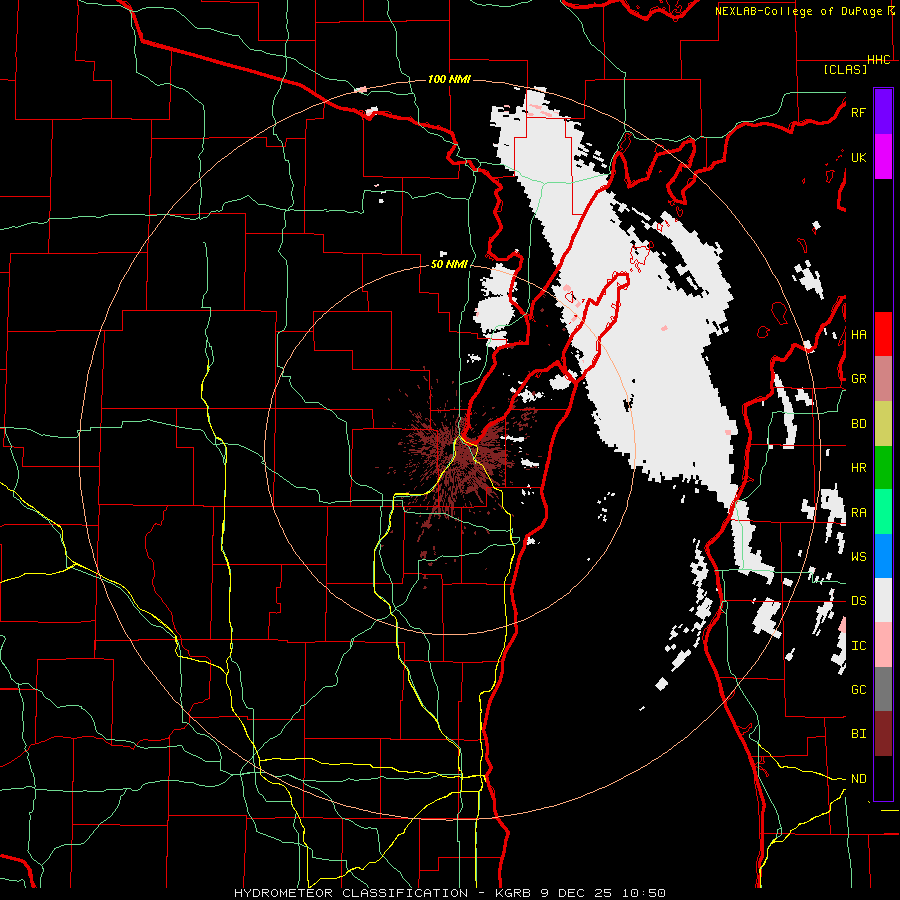
Task: Click the 50 NMI range ring label
Action: tap(449, 265)
